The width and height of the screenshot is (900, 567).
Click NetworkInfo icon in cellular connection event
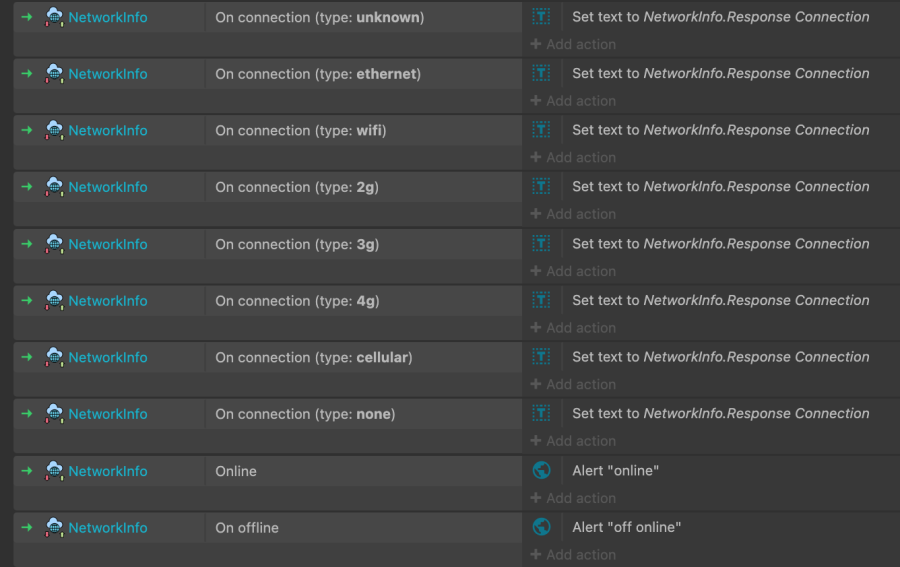click(x=54, y=357)
